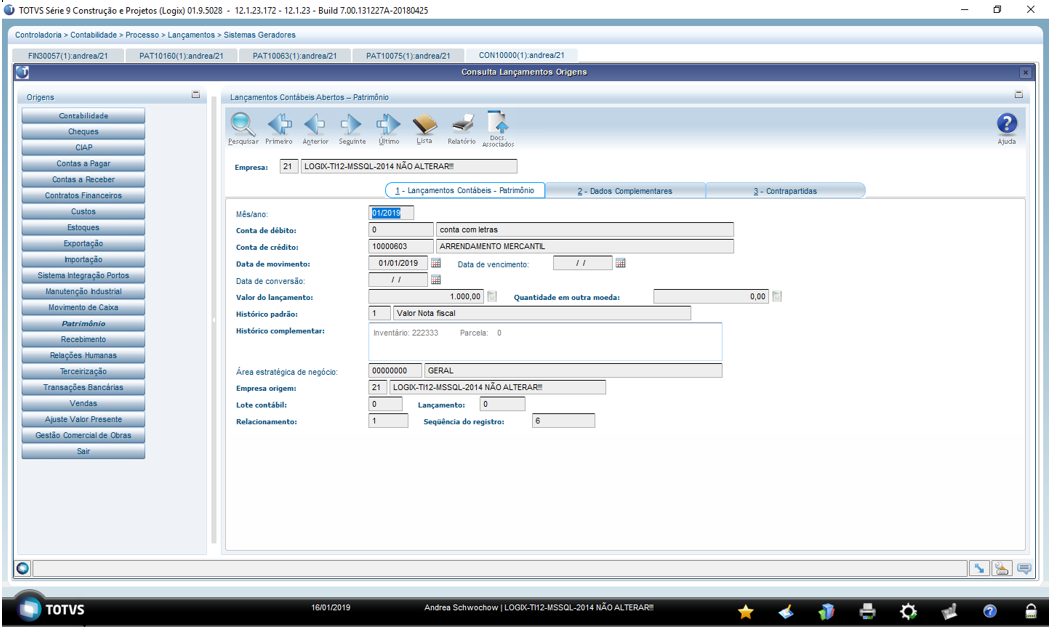Open calculator beside Valor do lançamento
The width and height of the screenshot is (1054, 630).
pos(491,296)
